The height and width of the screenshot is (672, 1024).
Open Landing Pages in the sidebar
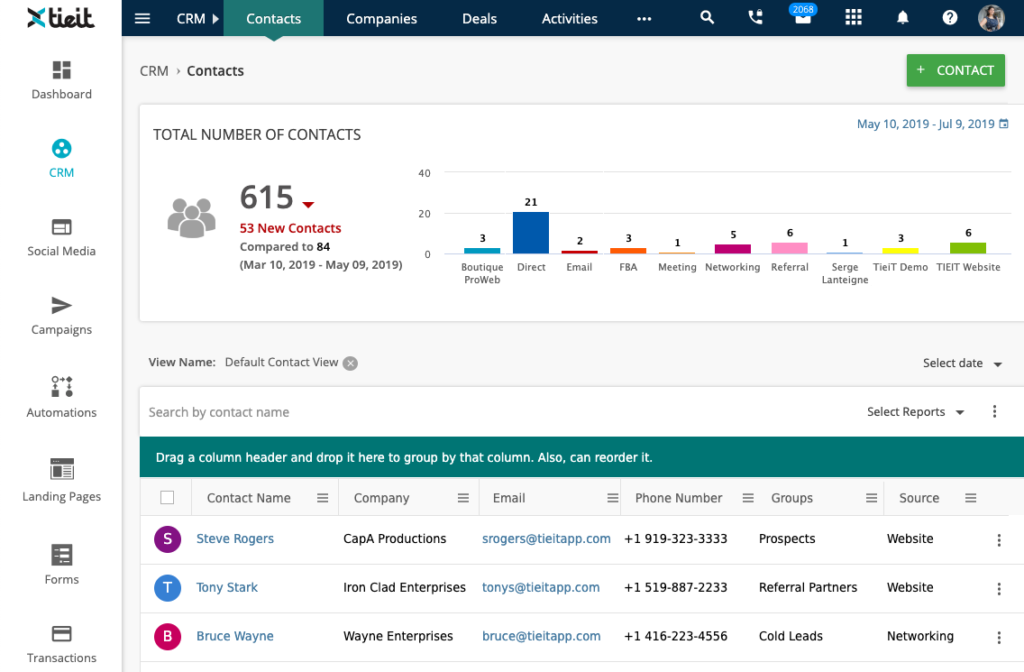(x=61, y=470)
